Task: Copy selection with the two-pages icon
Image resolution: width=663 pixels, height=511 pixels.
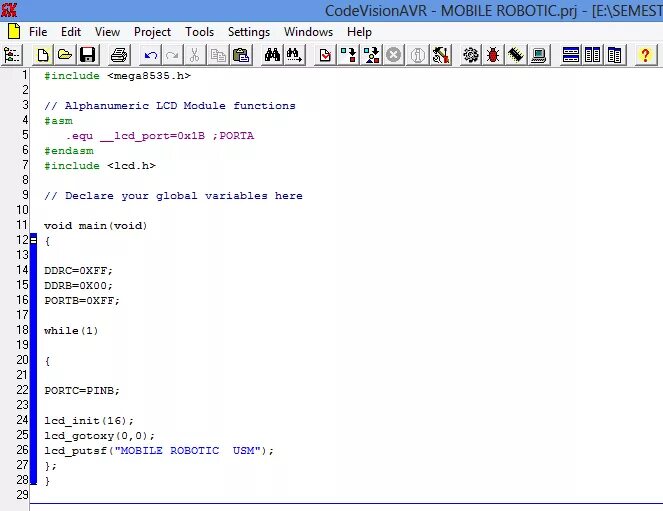Action: 218,55
